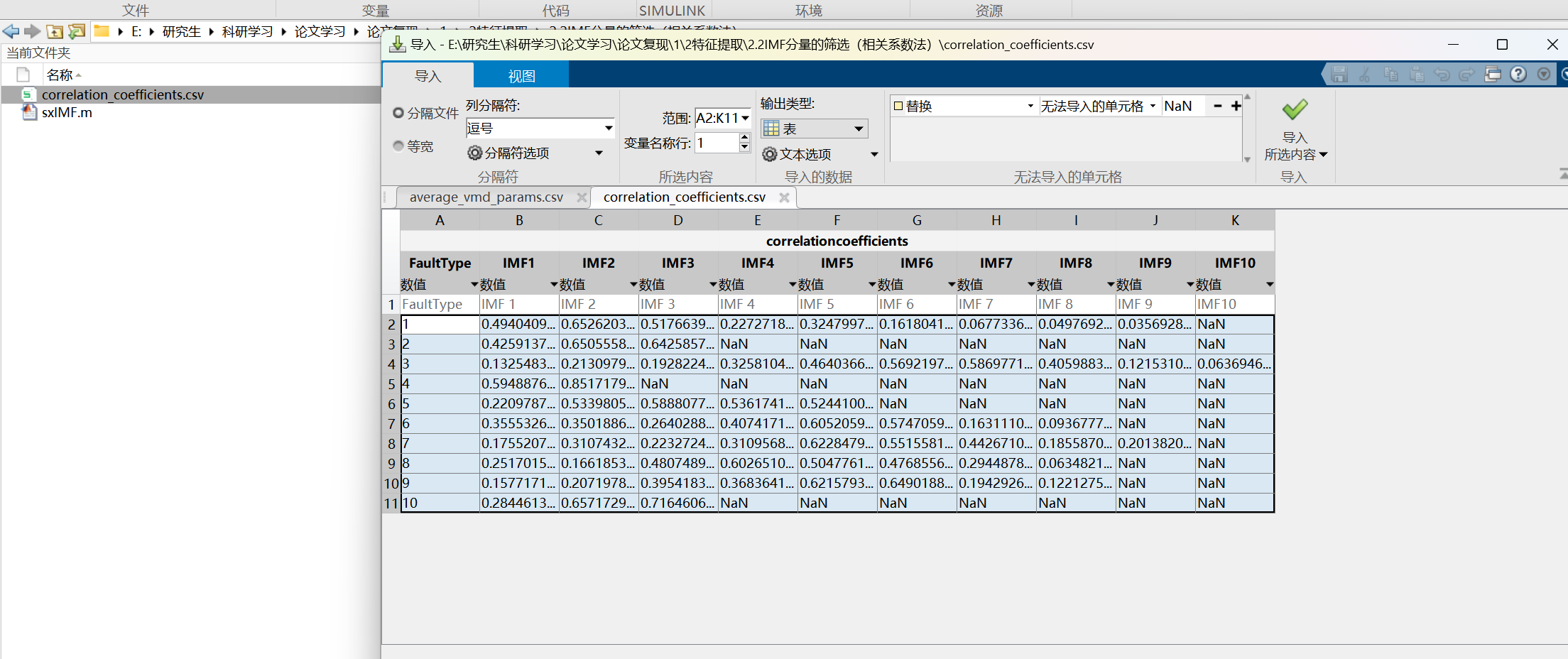This screenshot has height=659, width=1568.
Task: Click the minus icon to remove rule
Action: pos(1218,106)
